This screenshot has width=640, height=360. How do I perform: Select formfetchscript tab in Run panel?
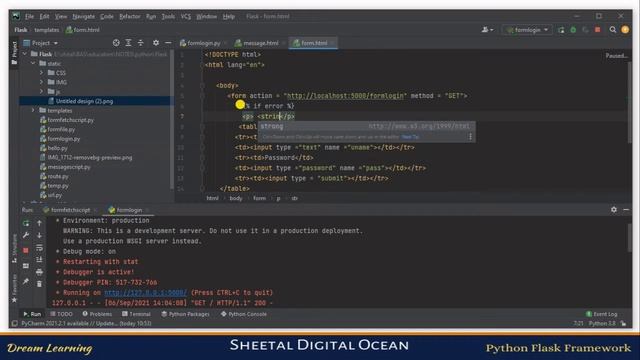70,210
